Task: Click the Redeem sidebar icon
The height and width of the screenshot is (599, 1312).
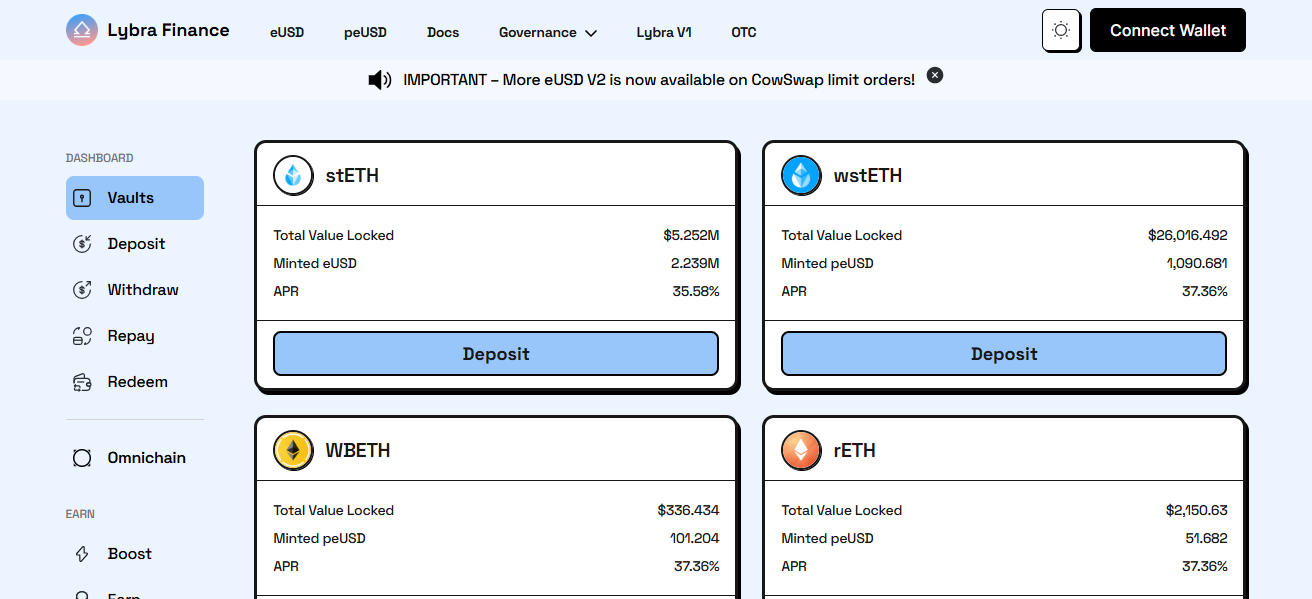Action: pyautogui.click(x=83, y=382)
